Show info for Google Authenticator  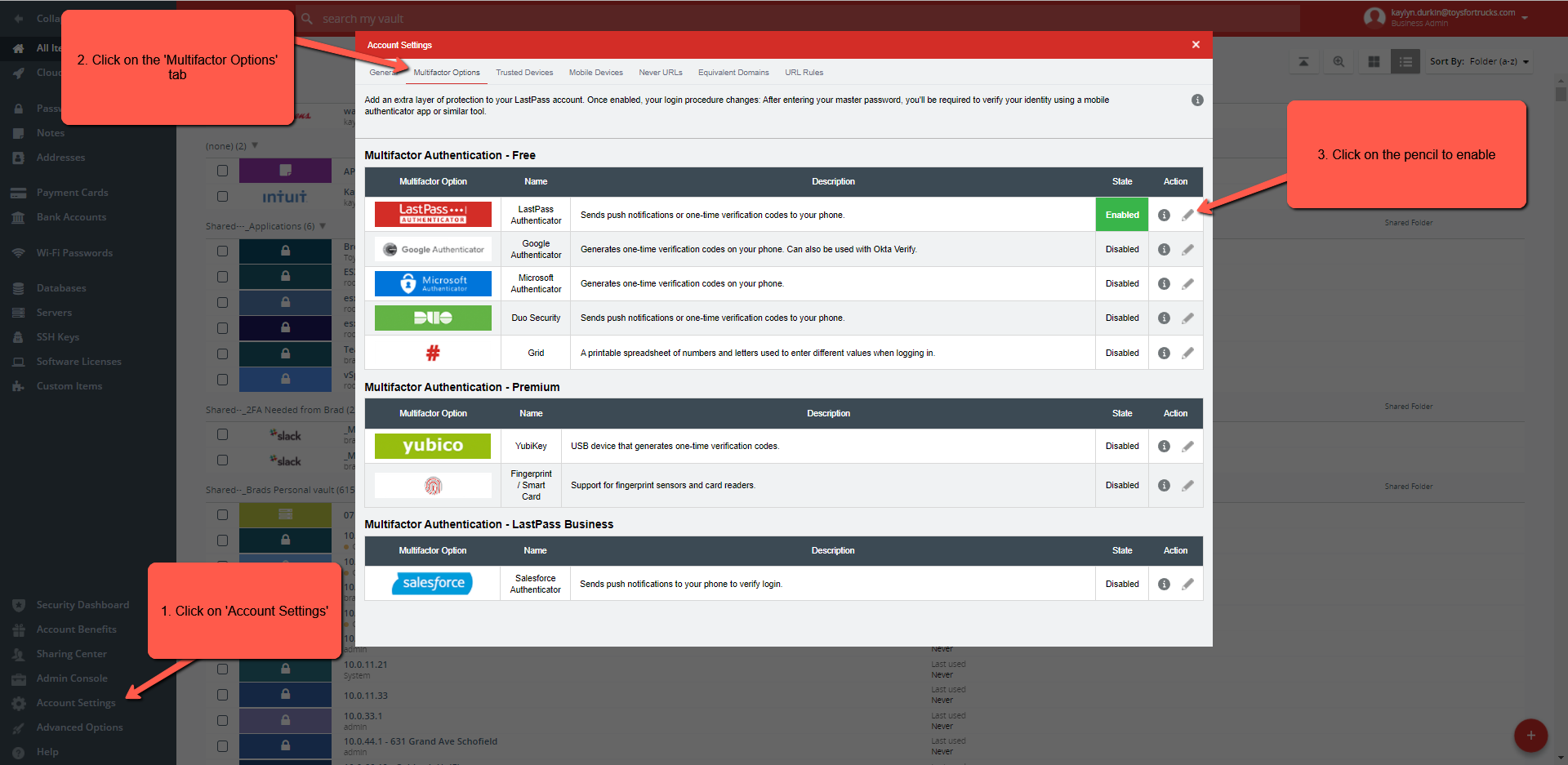pyautogui.click(x=1164, y=250)
